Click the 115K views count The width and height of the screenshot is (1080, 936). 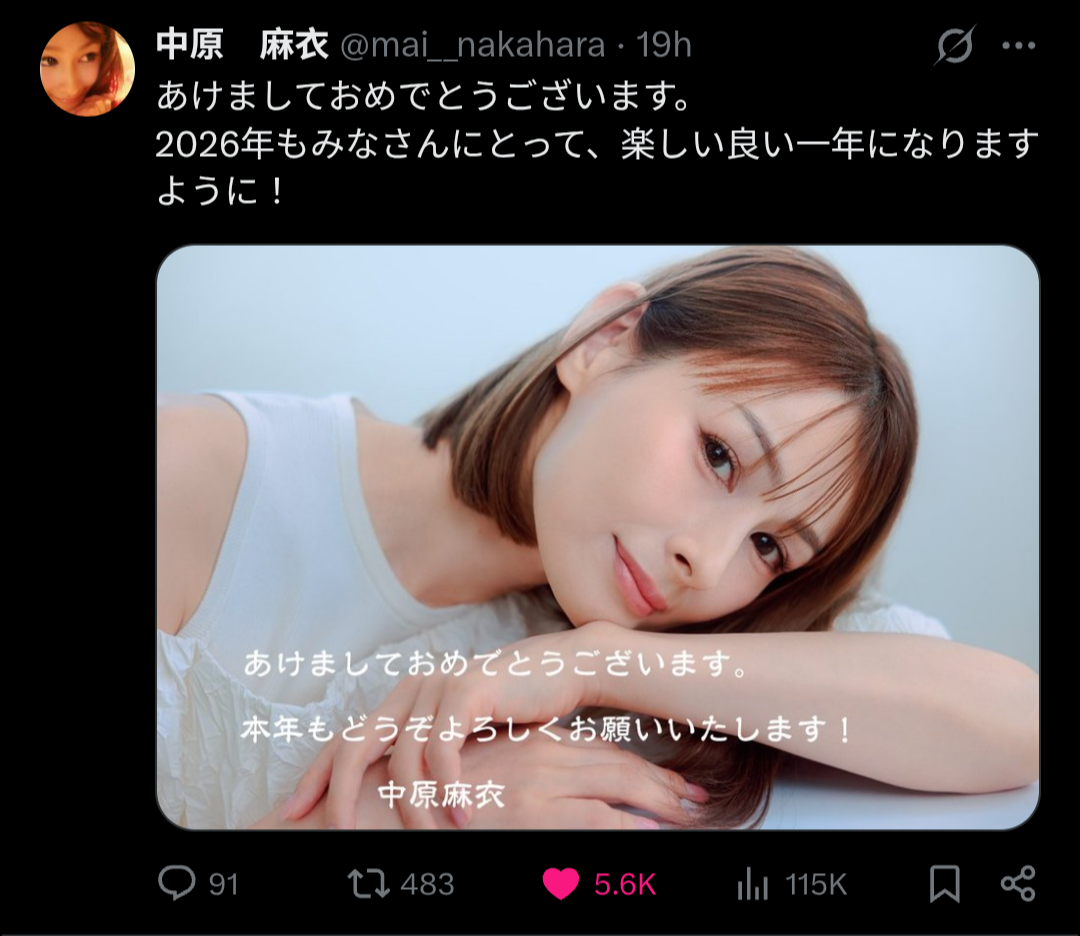pyautogui.click(x=816, y=884)
